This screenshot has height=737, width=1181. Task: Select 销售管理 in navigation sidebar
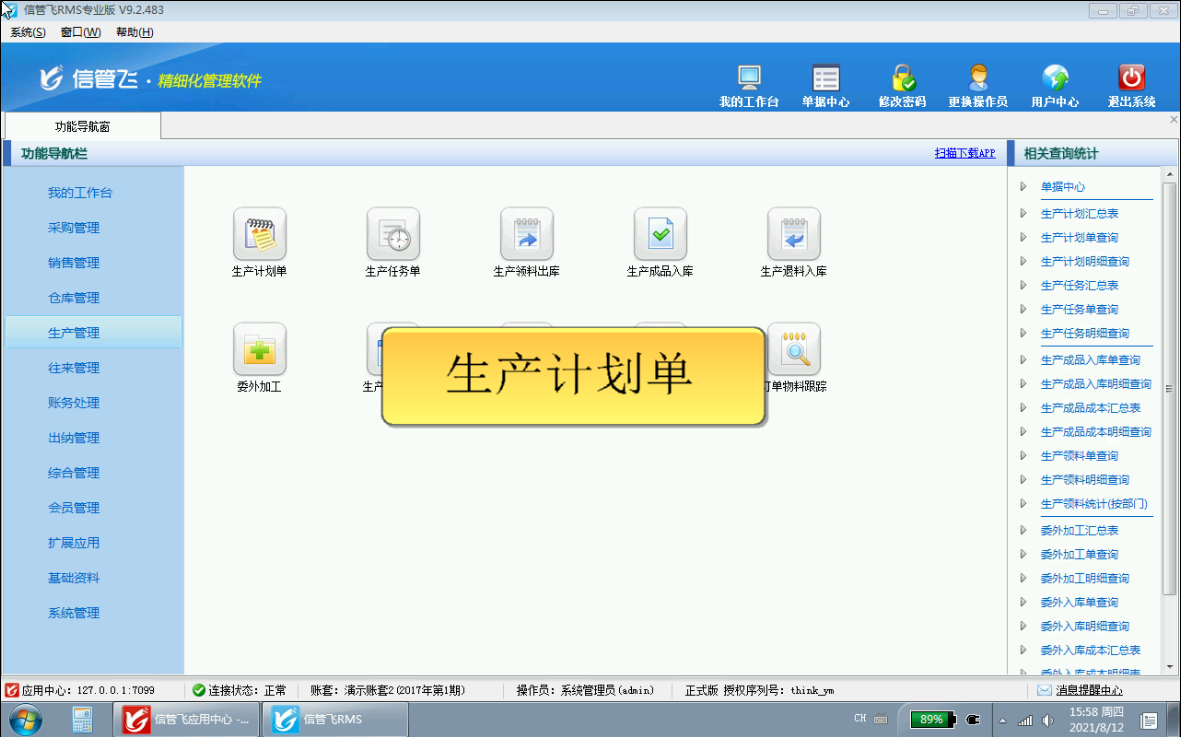pyautogui.click(x=74, y=263)
